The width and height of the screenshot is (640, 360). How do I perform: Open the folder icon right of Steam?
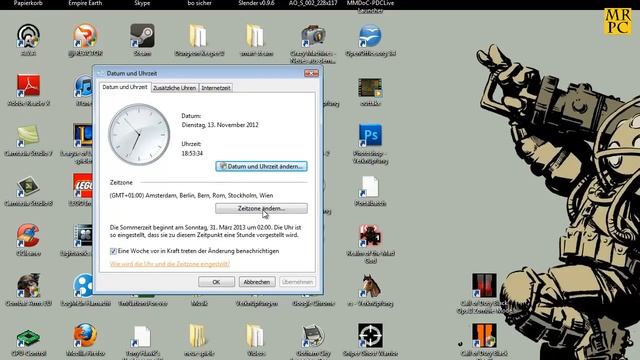(x=198, y=36)
